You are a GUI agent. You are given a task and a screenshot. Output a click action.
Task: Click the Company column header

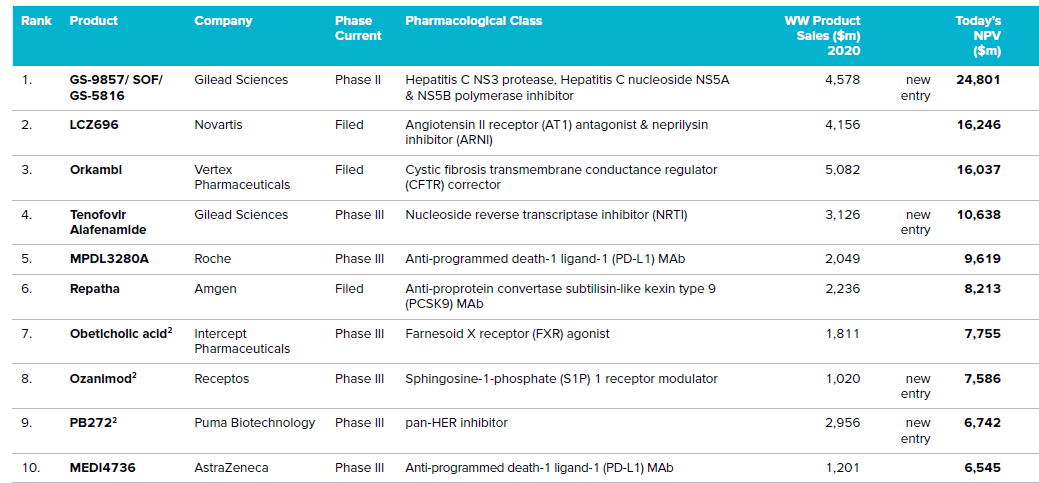223,21
